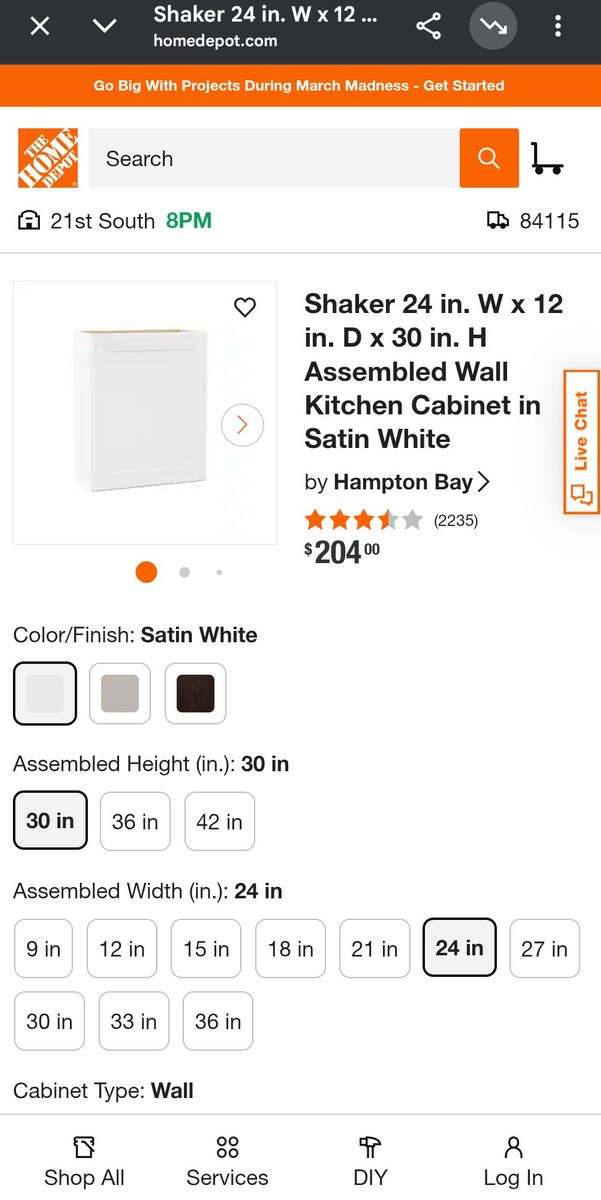Open the March Madness Get Started banner

click(x=300, y=86)
